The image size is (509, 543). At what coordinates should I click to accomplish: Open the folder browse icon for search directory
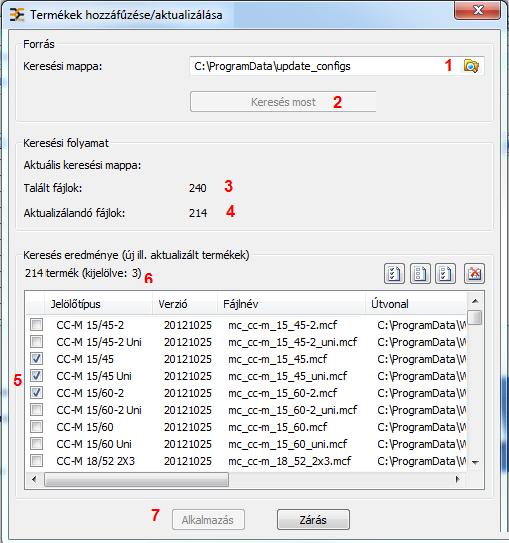[471, 66]
